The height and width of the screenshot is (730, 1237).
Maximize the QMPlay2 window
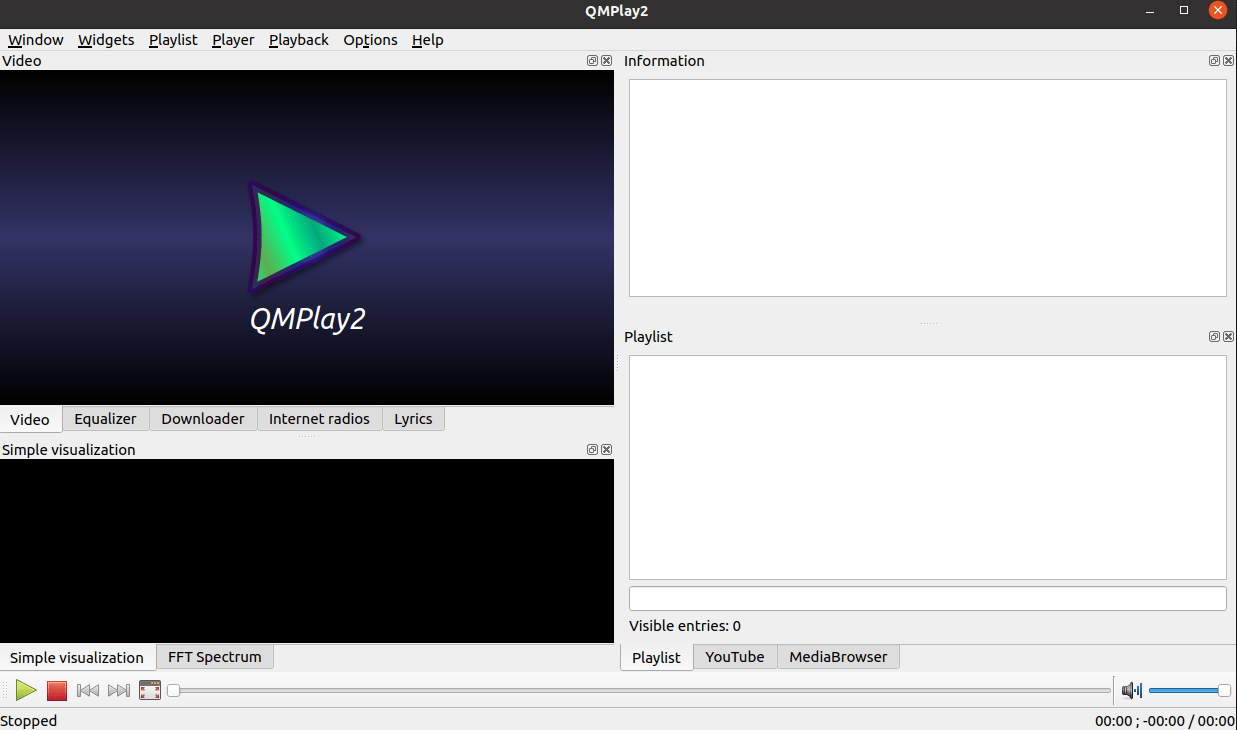(x=1184, y=11)
